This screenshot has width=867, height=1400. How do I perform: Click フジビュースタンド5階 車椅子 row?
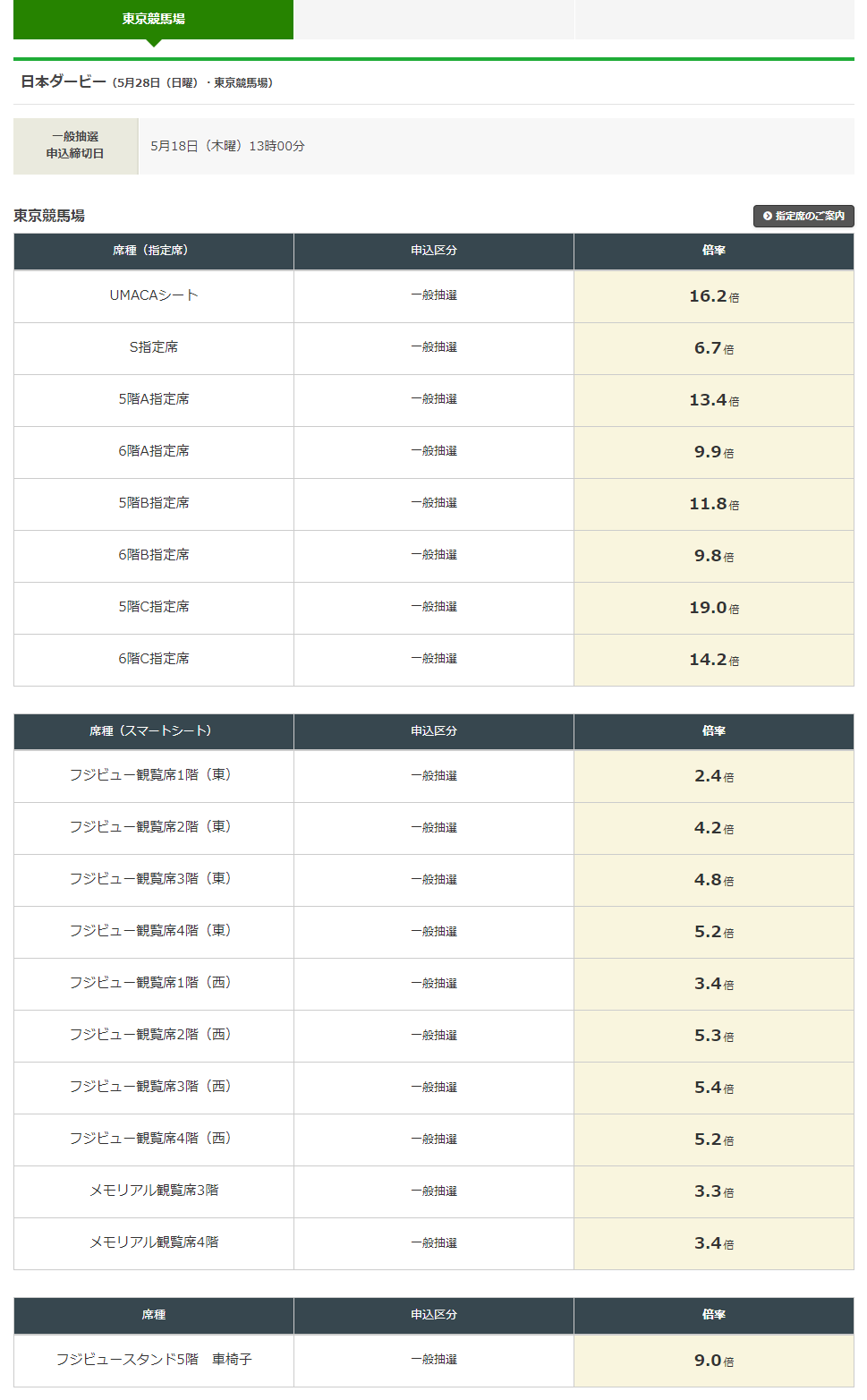tap(434, 1361)
